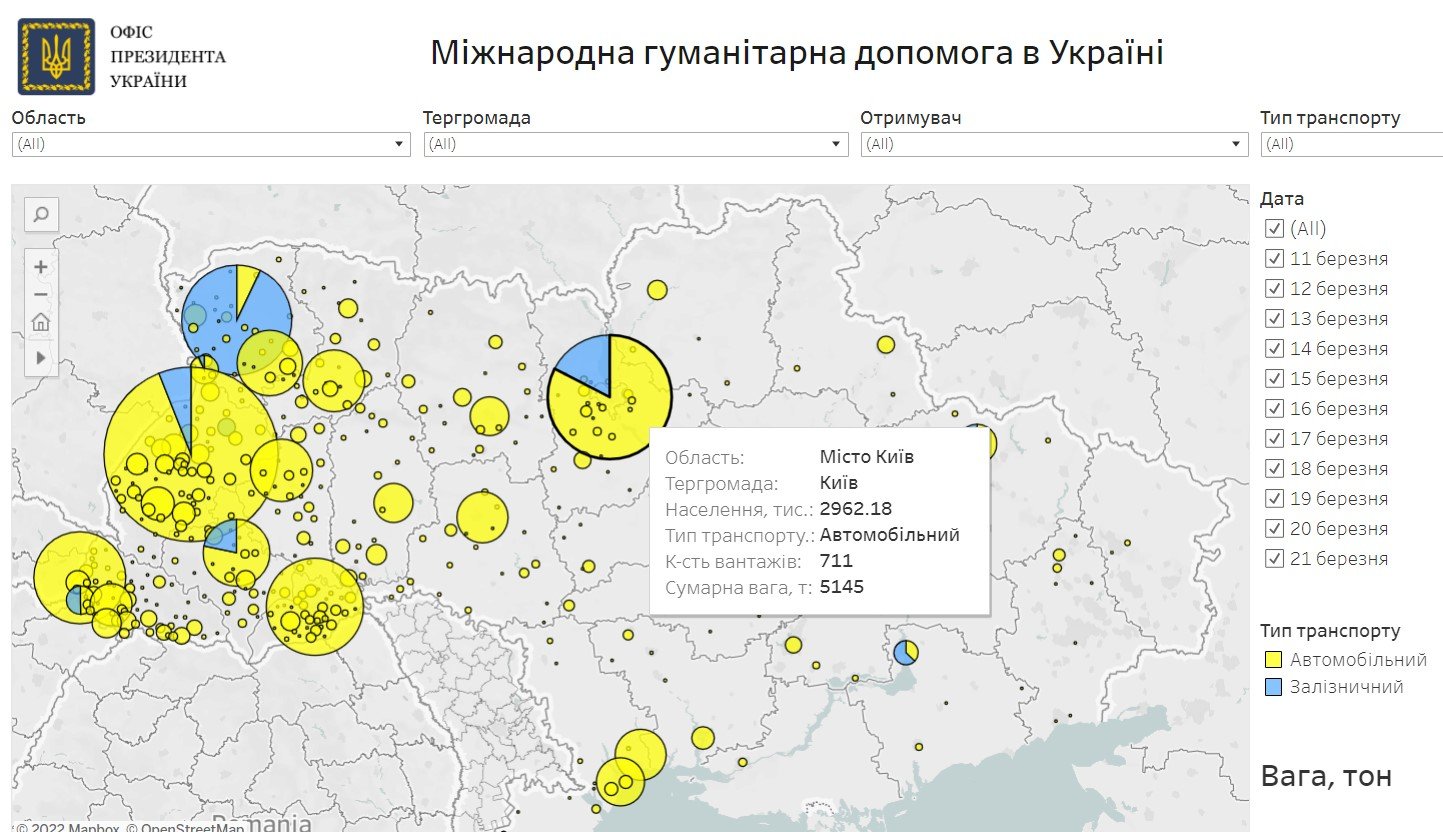Expand the Отримувач filter list
The width and height of the screenshot is (1443, 832).
pos(1237,144)
